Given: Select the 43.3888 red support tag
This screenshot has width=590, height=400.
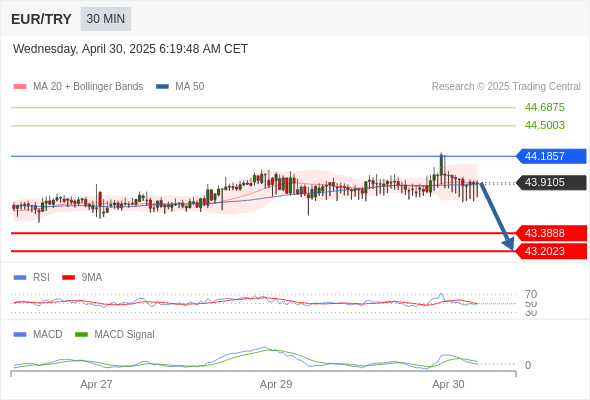Looking at the screenshot, I should (551, 233).
